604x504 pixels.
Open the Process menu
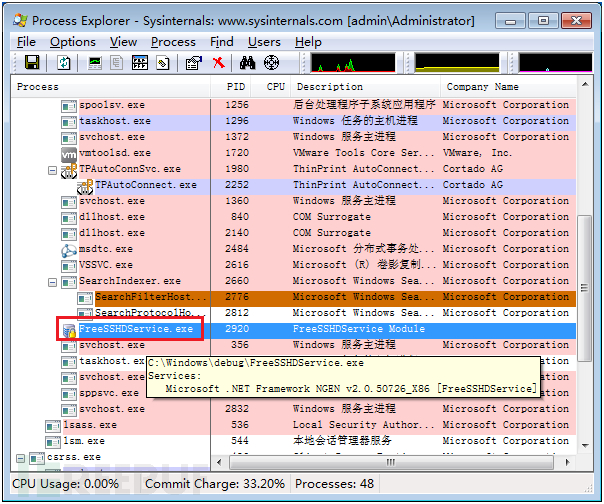point(173,42)
